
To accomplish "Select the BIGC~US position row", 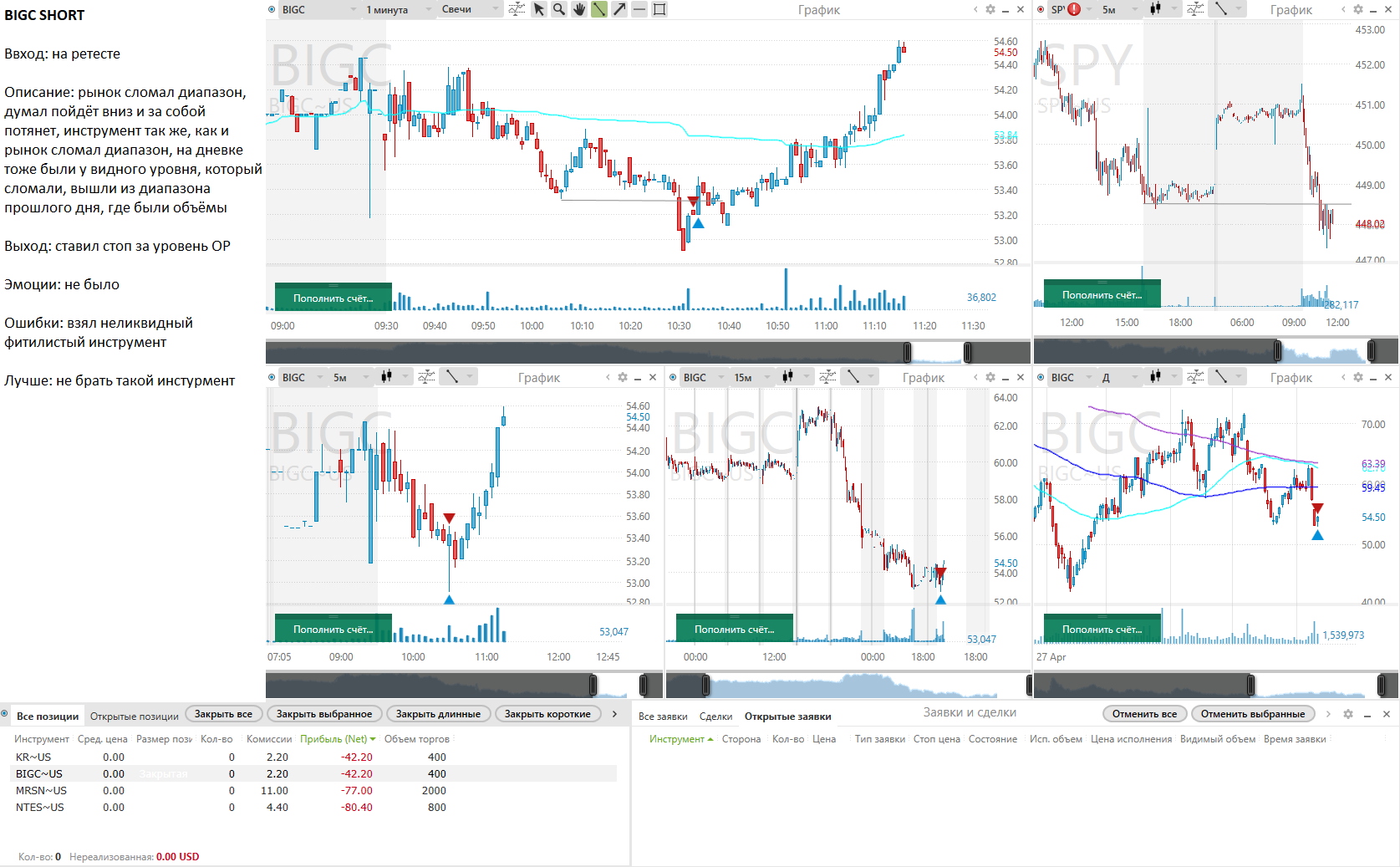I will (x=315, y=773).
